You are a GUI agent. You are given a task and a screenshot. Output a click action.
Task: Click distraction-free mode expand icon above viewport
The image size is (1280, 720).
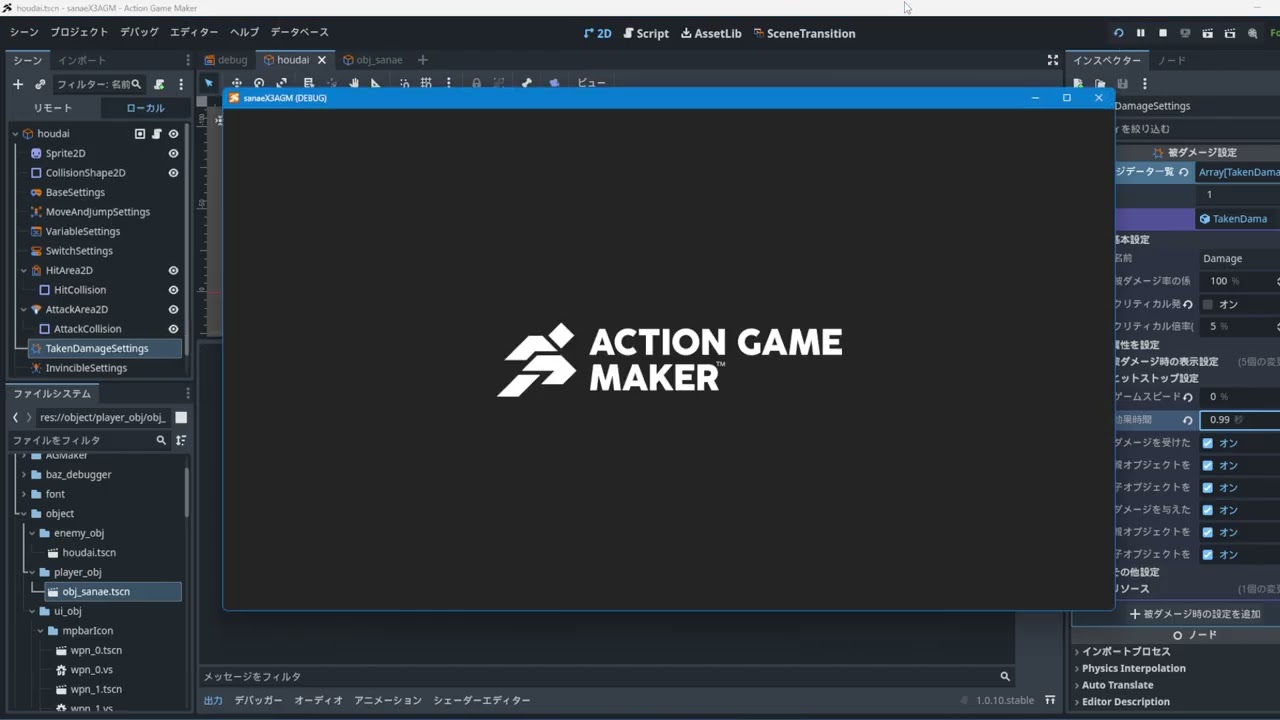[x=1052, y=60]
